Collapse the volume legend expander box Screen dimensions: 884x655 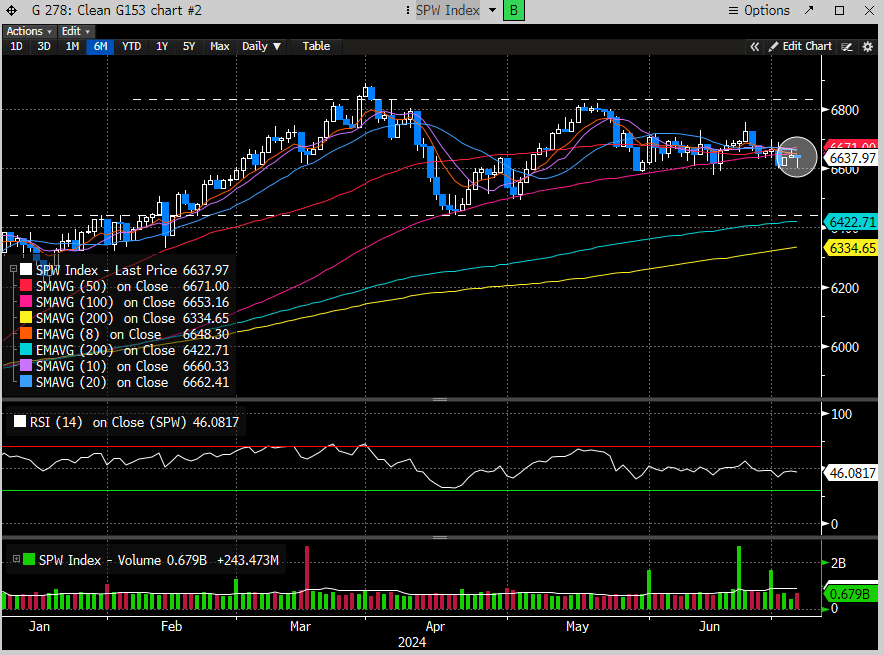(16, 559)
